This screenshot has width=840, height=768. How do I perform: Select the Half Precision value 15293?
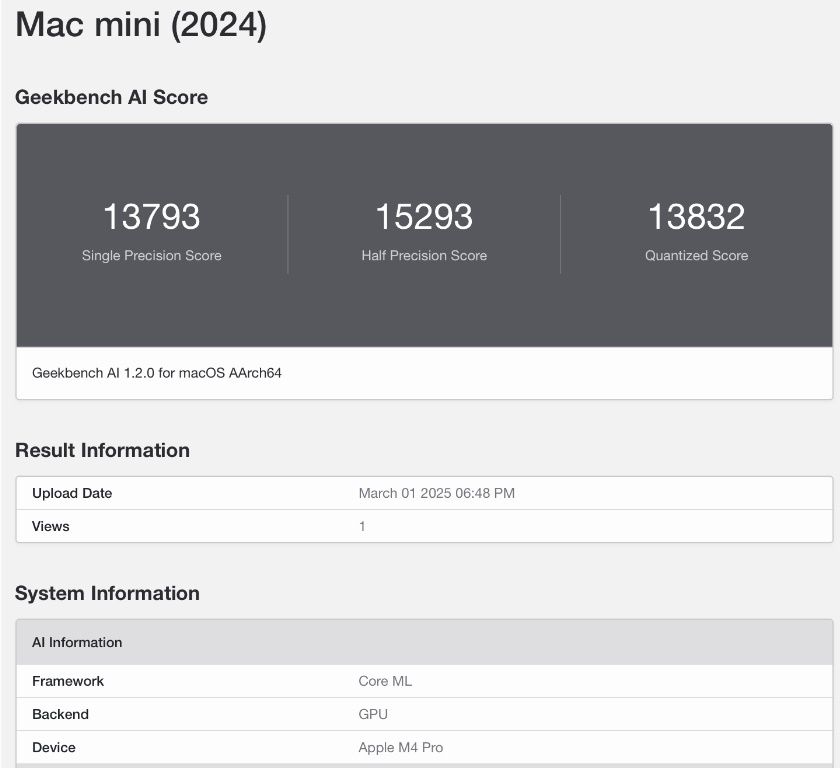pos(424,216)
